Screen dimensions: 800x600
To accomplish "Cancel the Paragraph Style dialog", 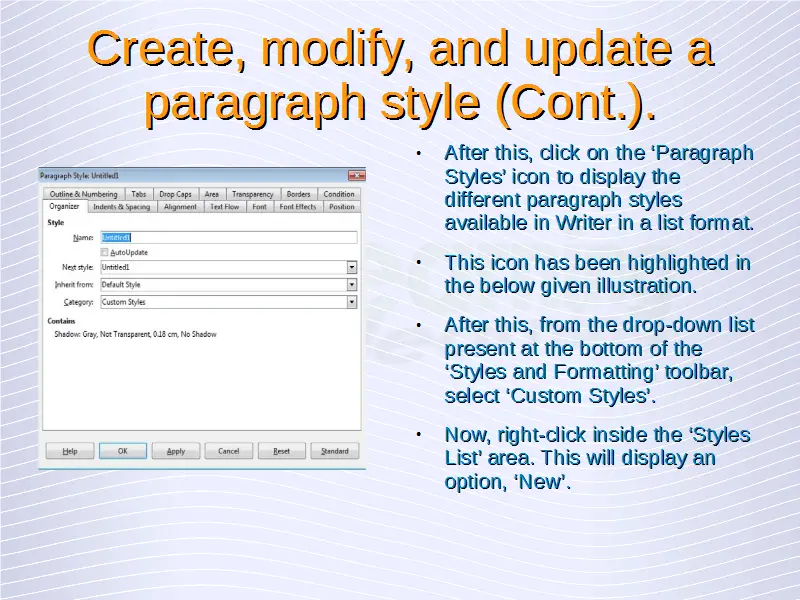I will tap(229, 451).
